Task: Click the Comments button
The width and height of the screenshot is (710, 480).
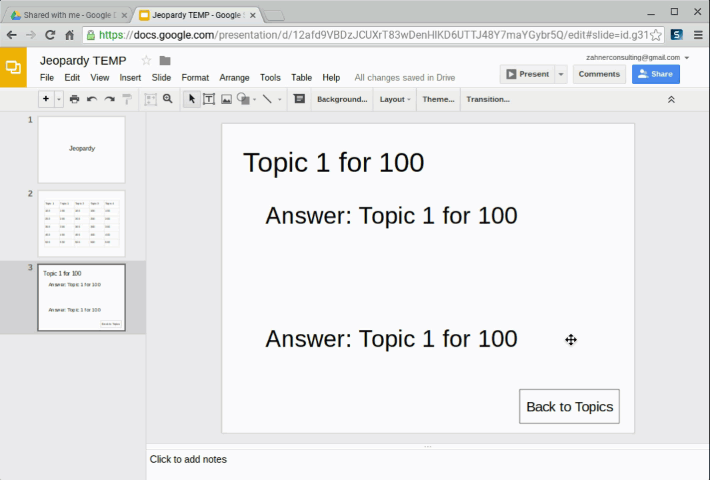Action: point(599,74)
